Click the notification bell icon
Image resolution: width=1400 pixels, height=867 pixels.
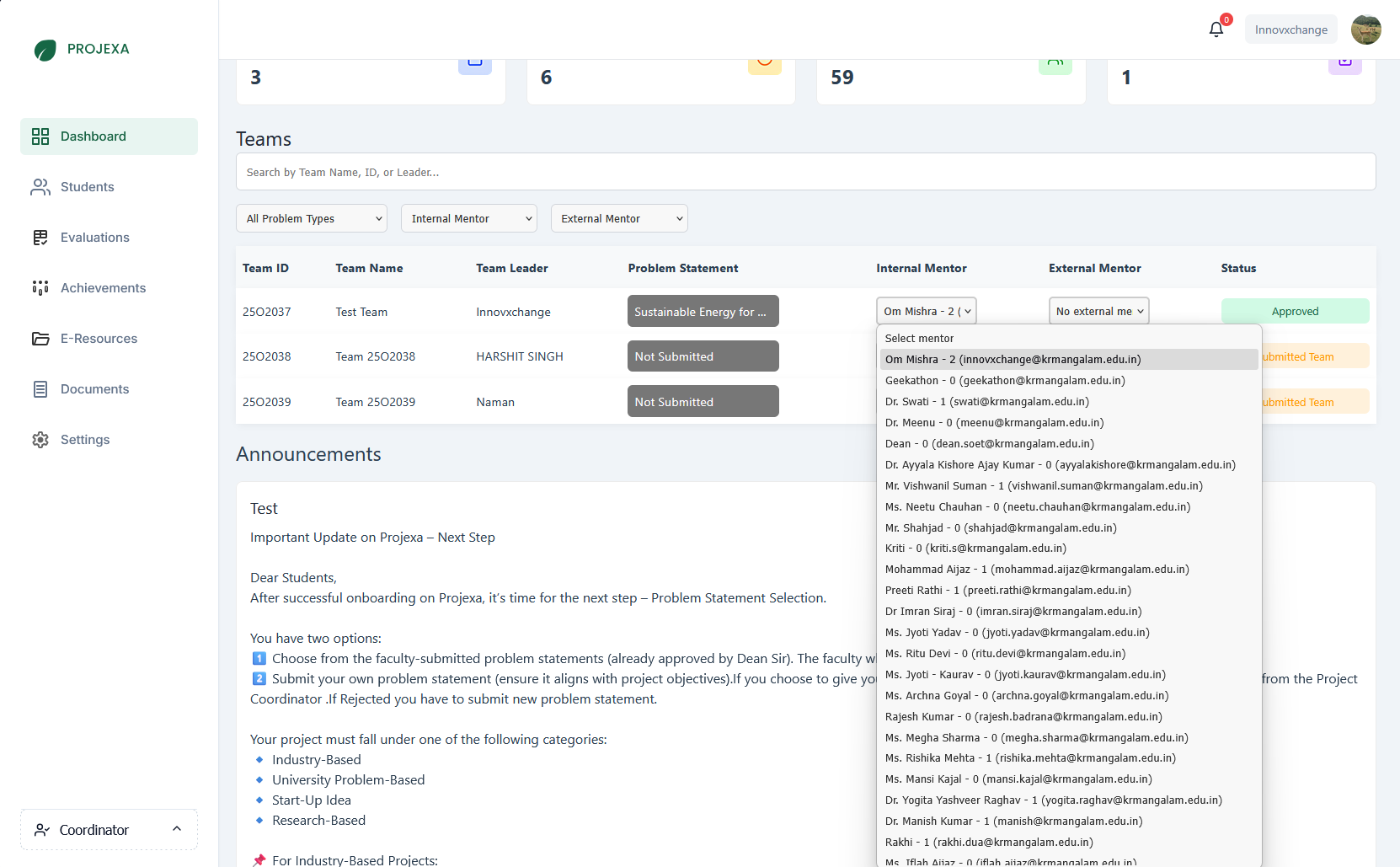point(1216,29)
